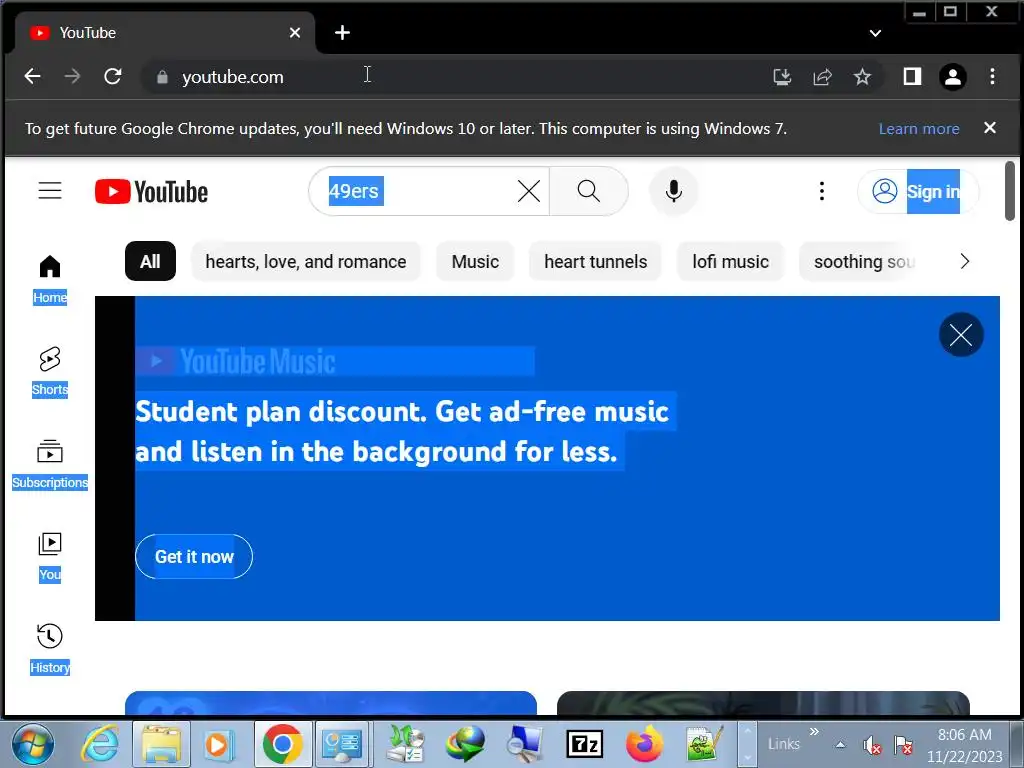Open Windows Media Player from taskbar

pyautogui.click(x=221, y=744)
